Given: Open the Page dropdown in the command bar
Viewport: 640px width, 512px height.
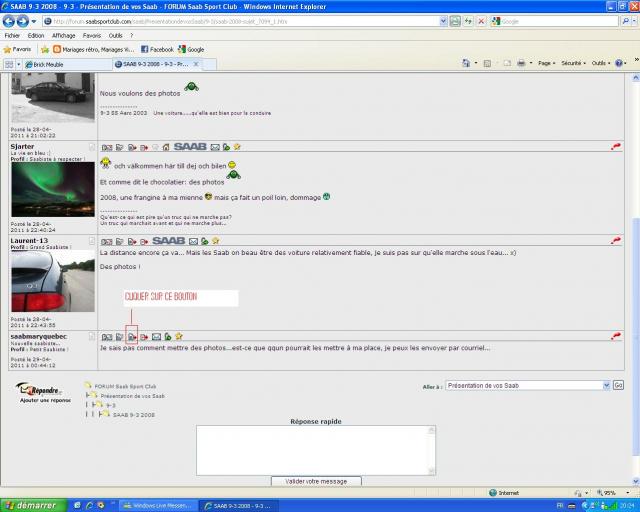Looking at the screenshot, I should pyautogui.click(x=545, y=63).
